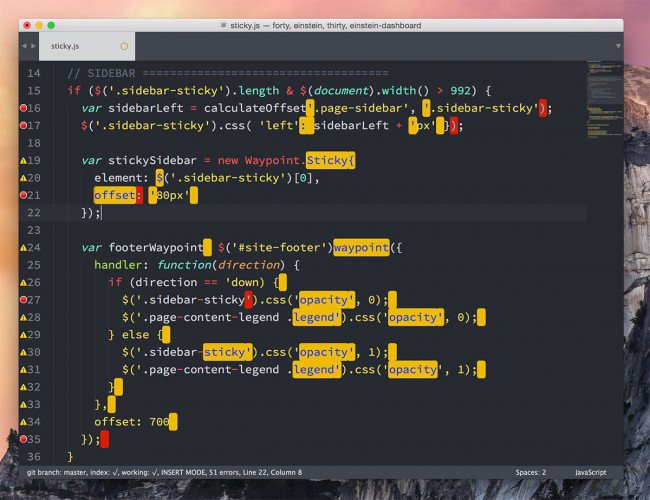
Task: Click the warning triangle on line 30
Action: point(23,352)
